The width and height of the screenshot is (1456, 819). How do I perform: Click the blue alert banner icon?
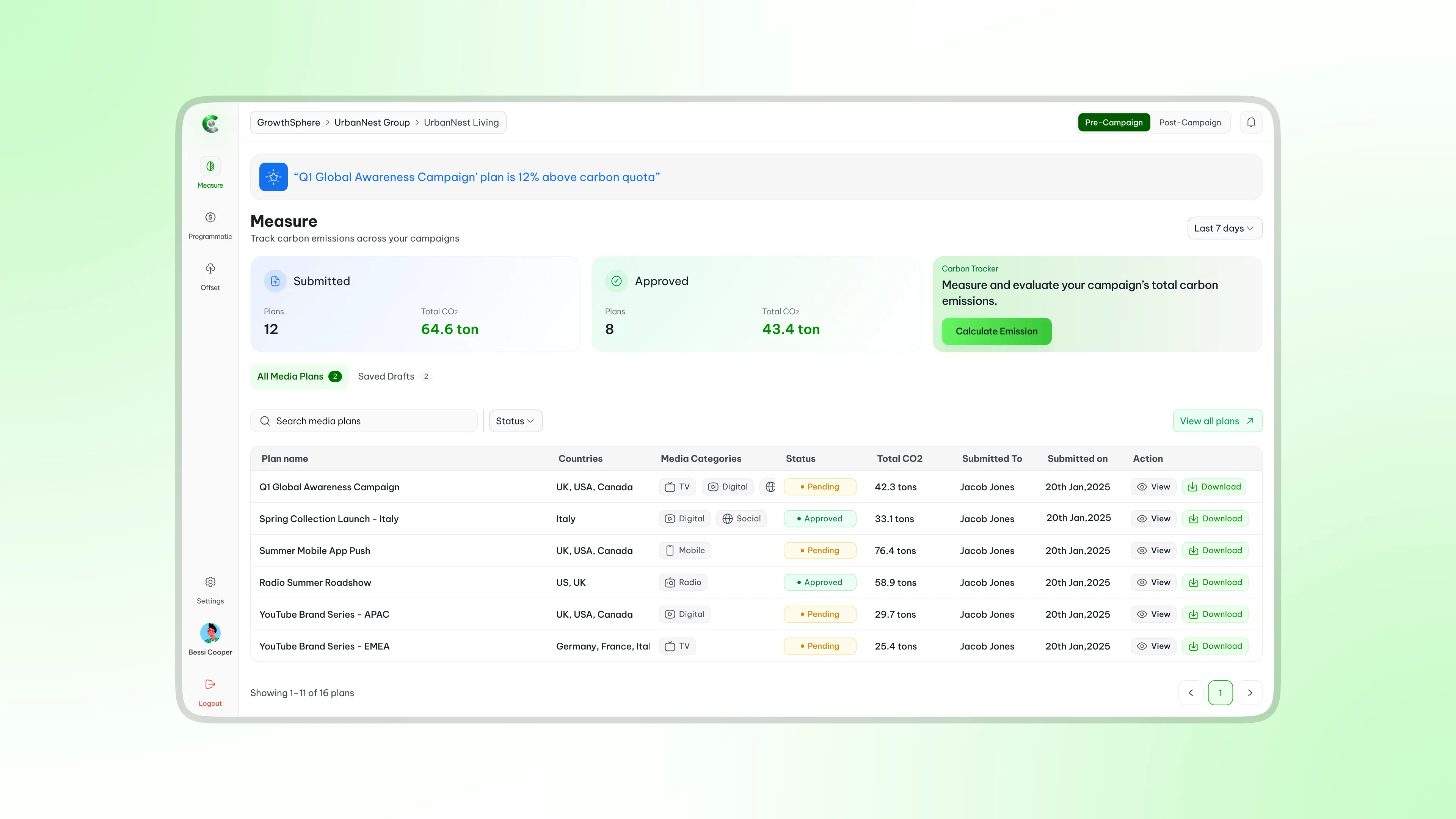(x=273, y=177)
